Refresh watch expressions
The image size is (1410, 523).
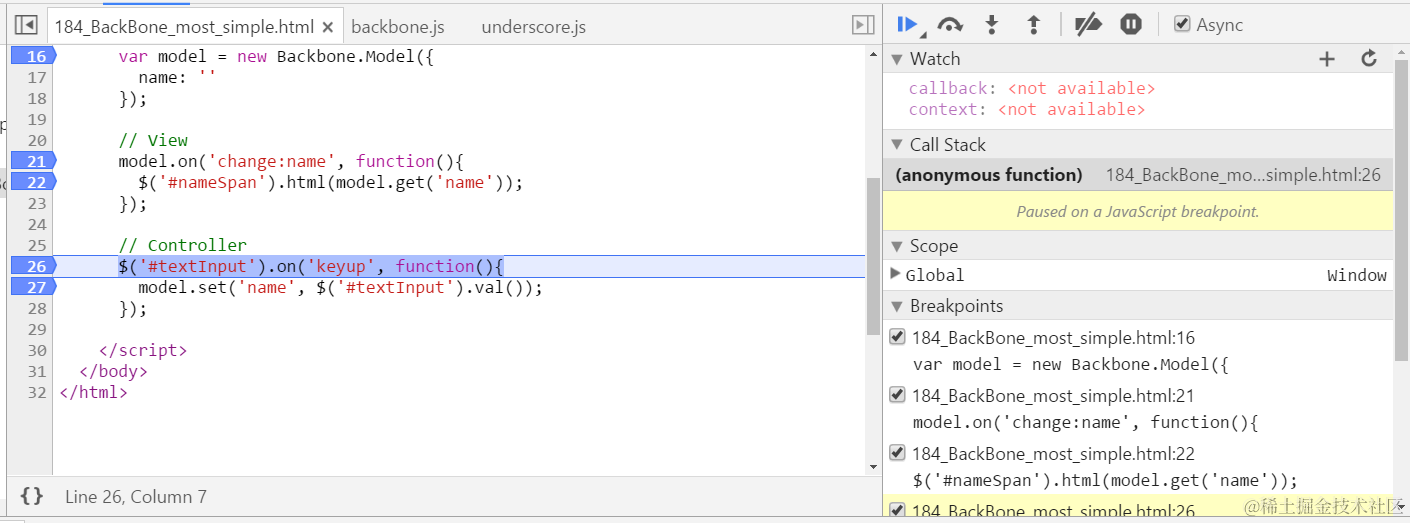pyautogui.click(x=1369, y=59)
